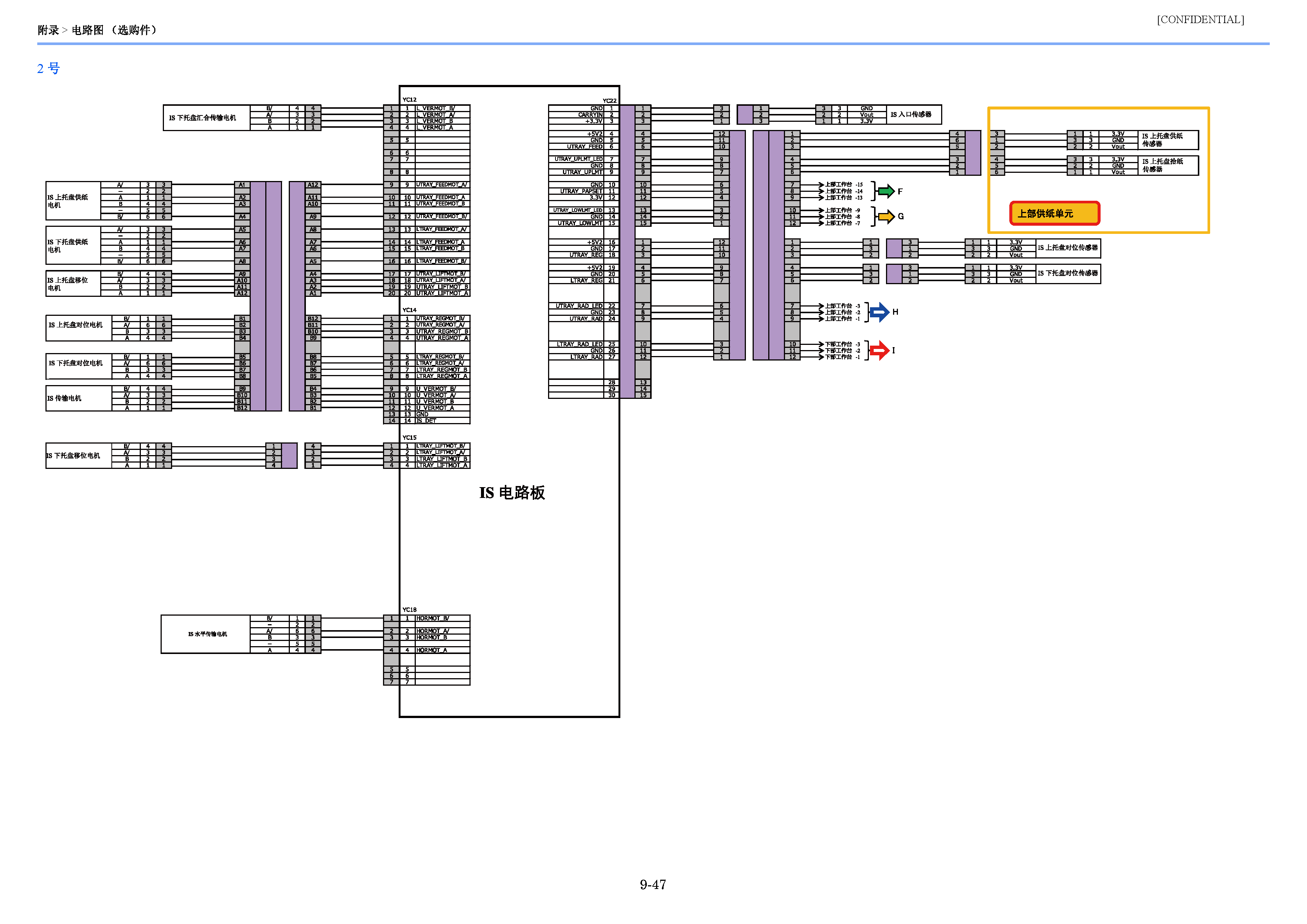Screen dimensions: 1307x924
Task: Click the B12 pin on right relay connector
Action: pos(313,319)
